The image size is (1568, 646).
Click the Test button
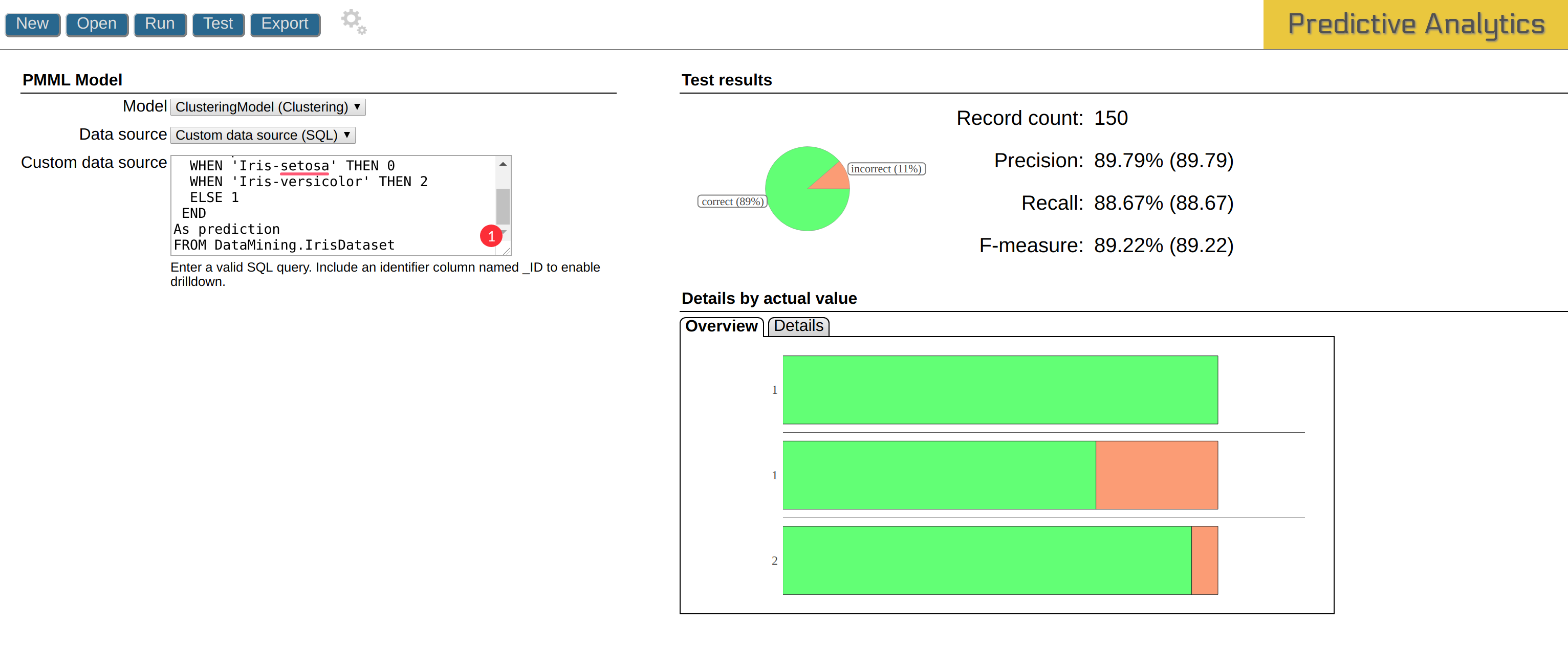tap(218, 25)
